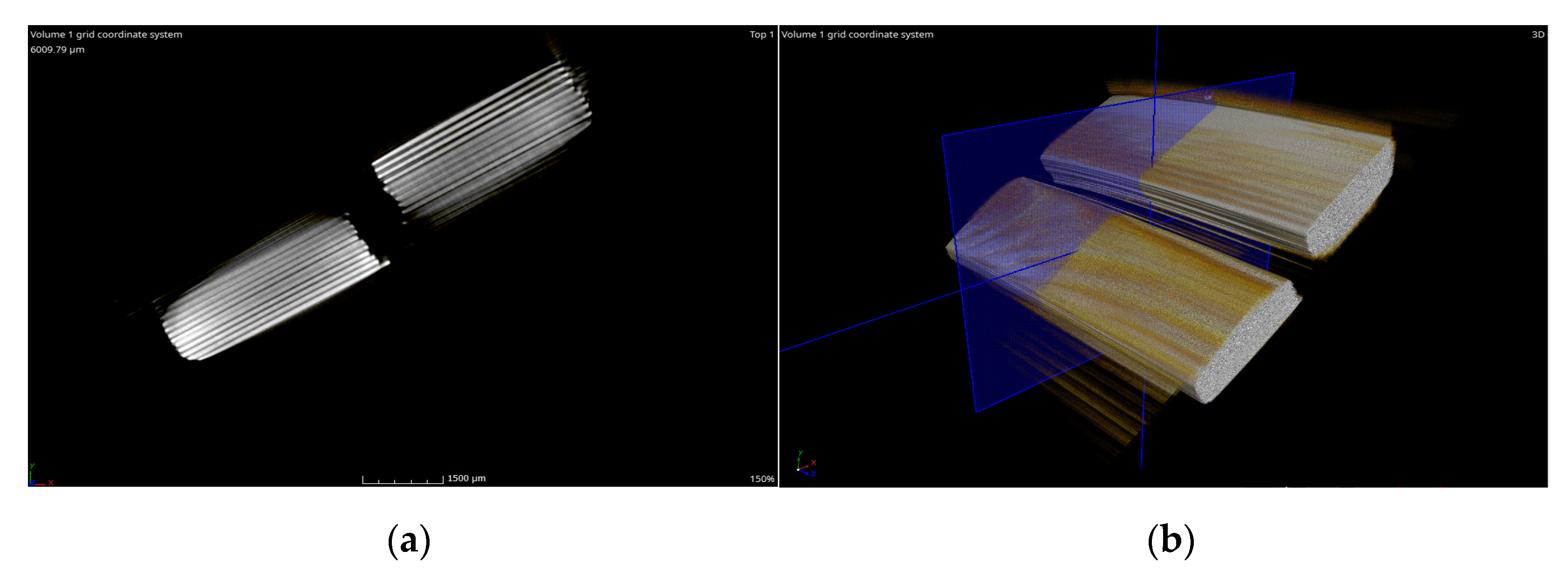Click the '3D' view label
Viewport: 1568px width, 571px height.
(1538, 35)
